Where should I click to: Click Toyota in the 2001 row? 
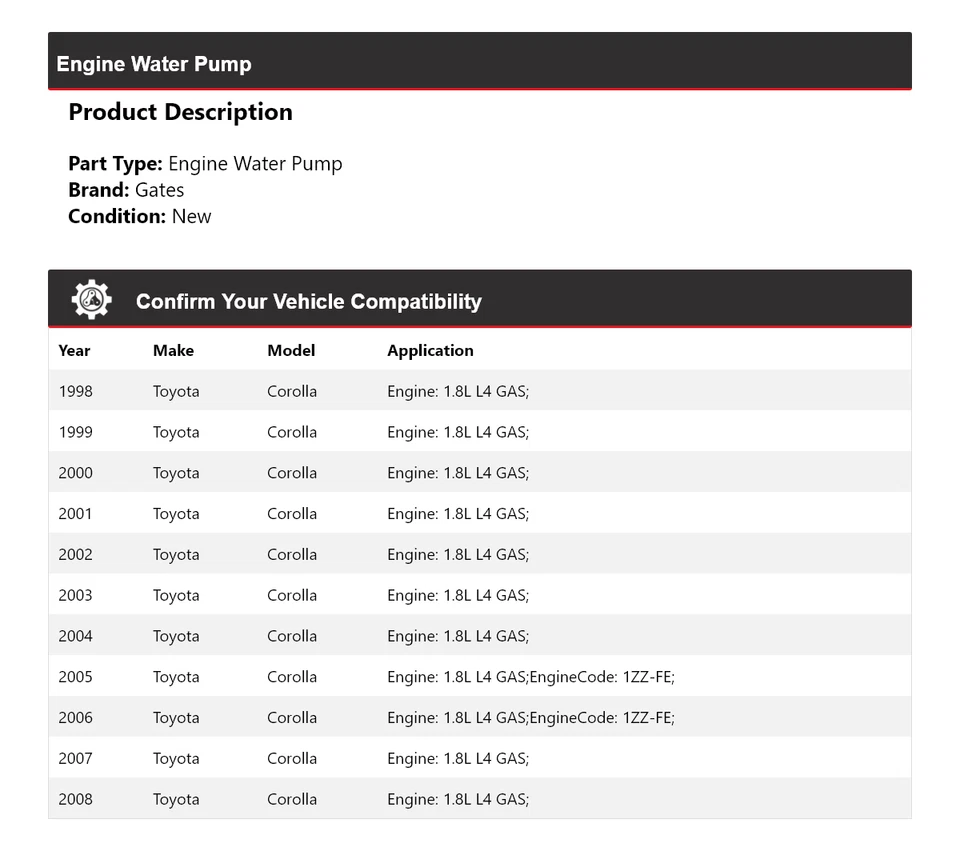tap(176, 514)
